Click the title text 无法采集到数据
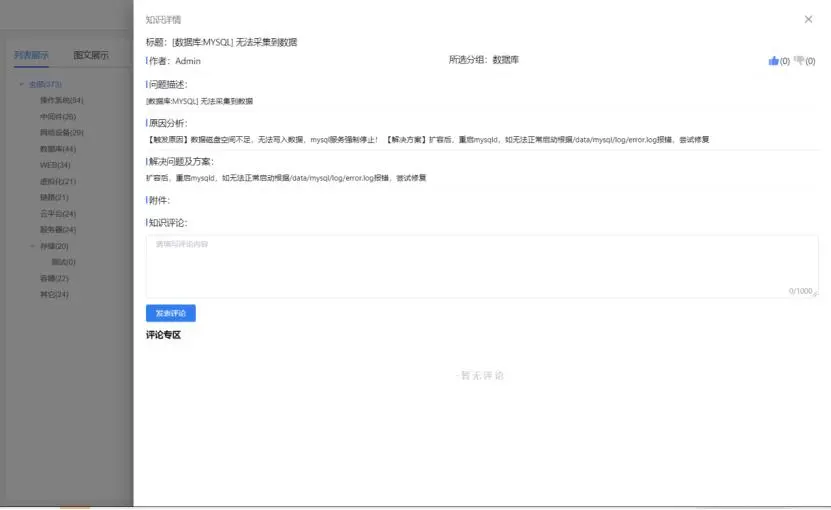The height and width of the screenshot is (510, 831). 266,42
